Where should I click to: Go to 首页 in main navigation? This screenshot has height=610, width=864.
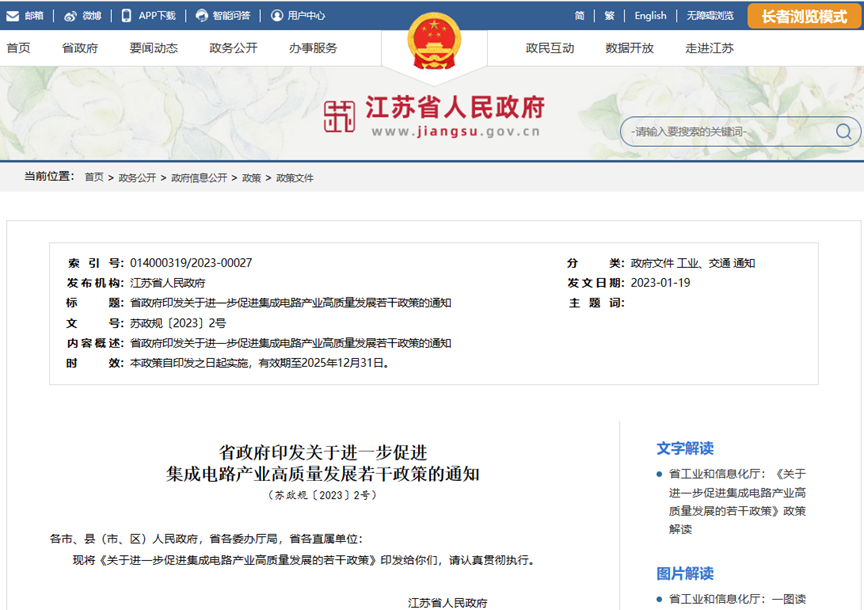tap(18, 48)
